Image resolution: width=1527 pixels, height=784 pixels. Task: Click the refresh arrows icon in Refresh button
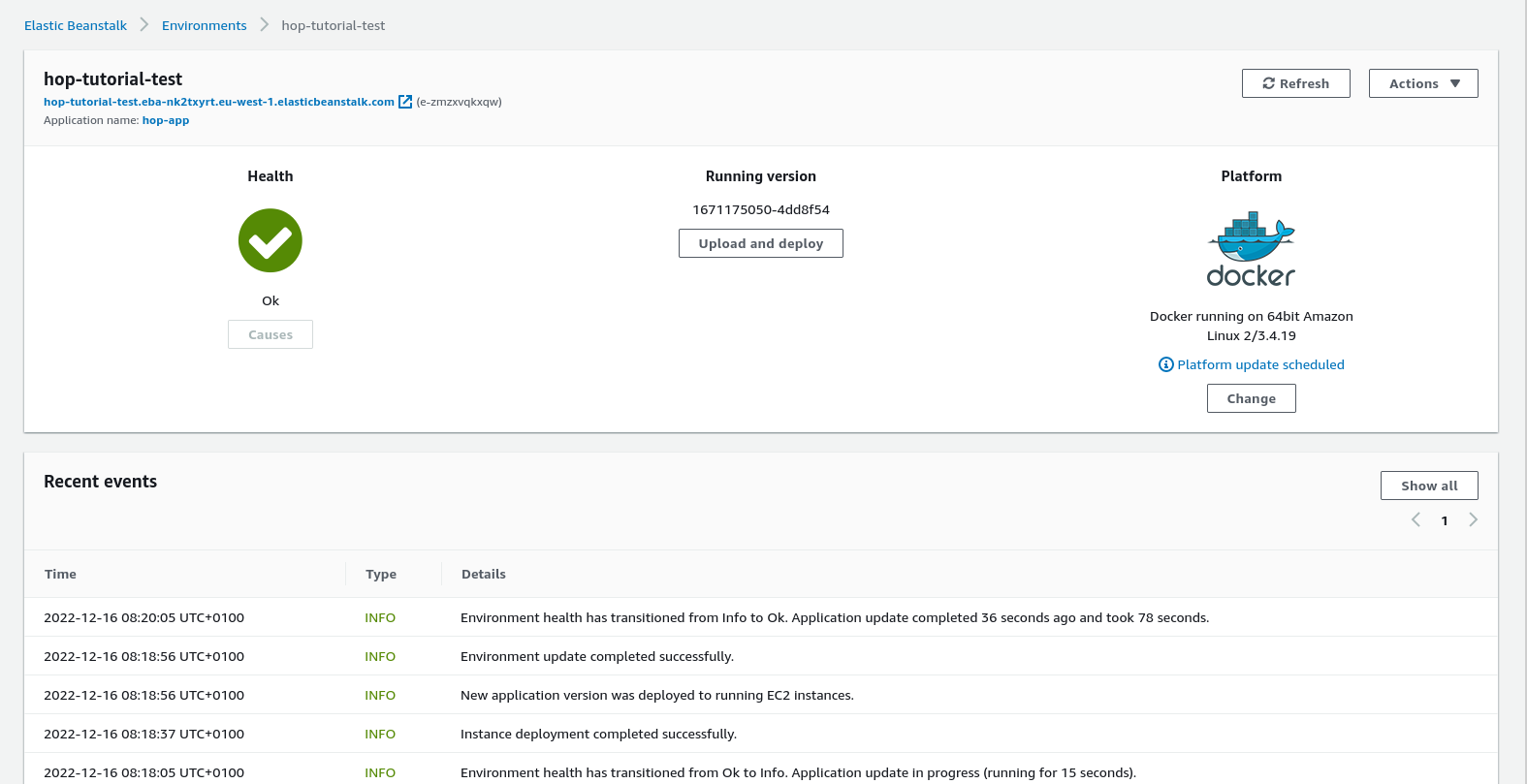point(1268,83)
